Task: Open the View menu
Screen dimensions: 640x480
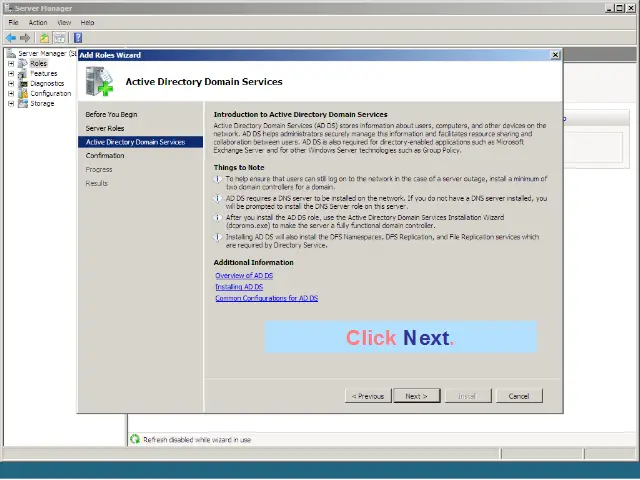Action: click(64, 22)
